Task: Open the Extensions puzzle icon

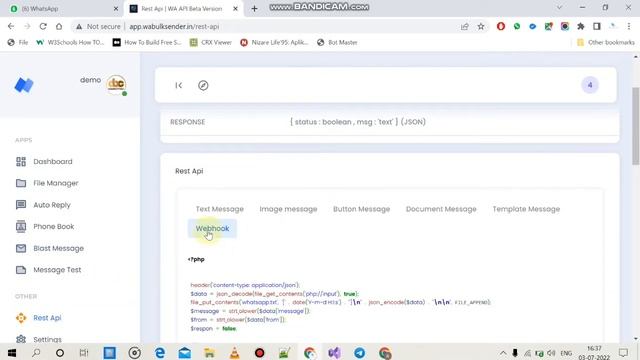Action: point(581,26)
